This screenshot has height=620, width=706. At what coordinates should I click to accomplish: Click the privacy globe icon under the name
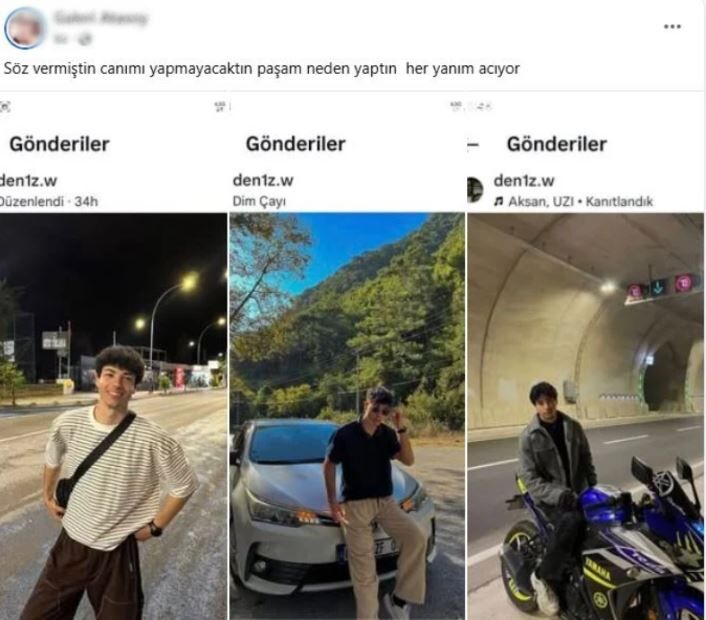coord(84,40)
